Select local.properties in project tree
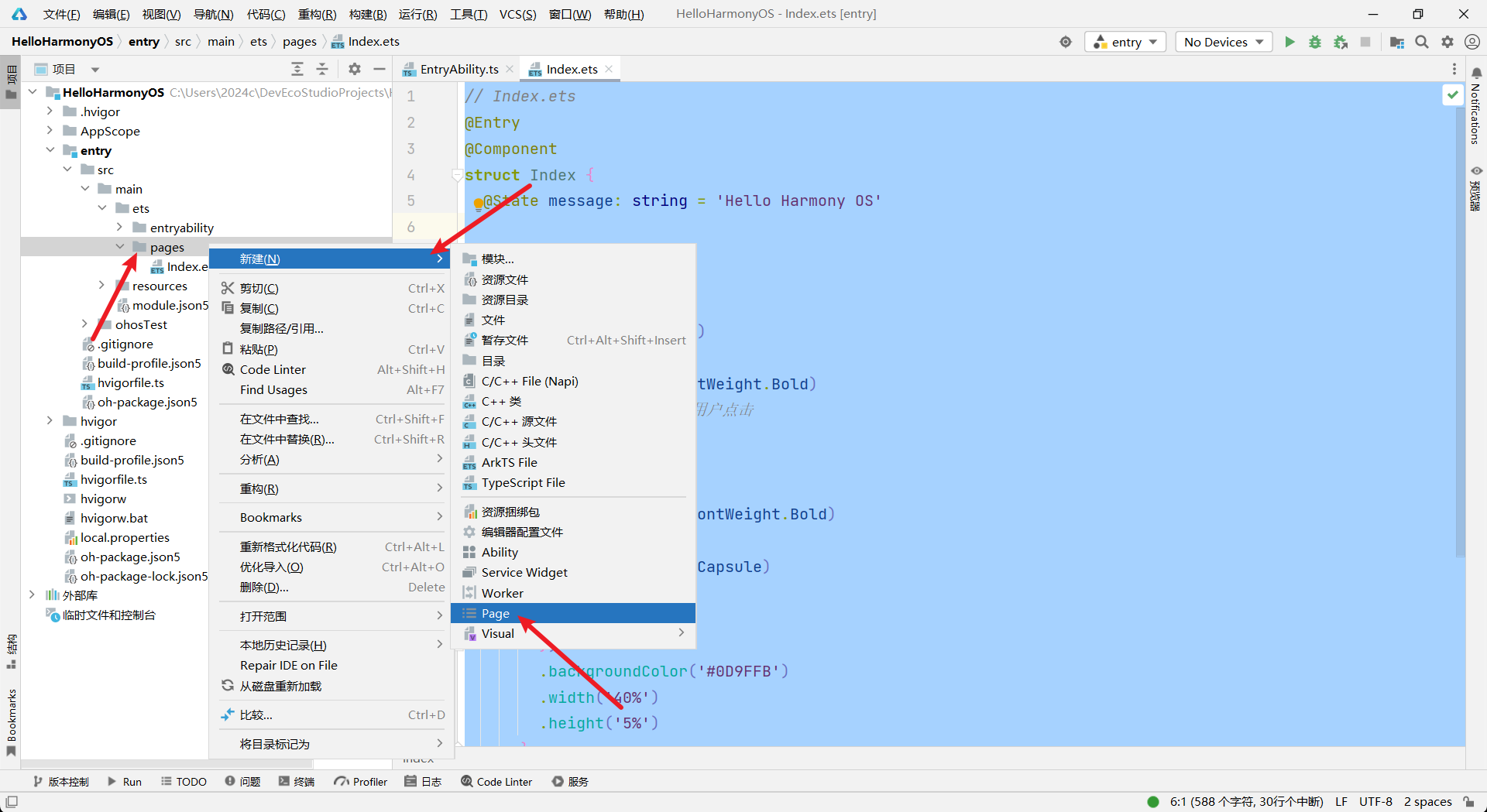This screenshot has height=812, width=1487. pos(117,537)
